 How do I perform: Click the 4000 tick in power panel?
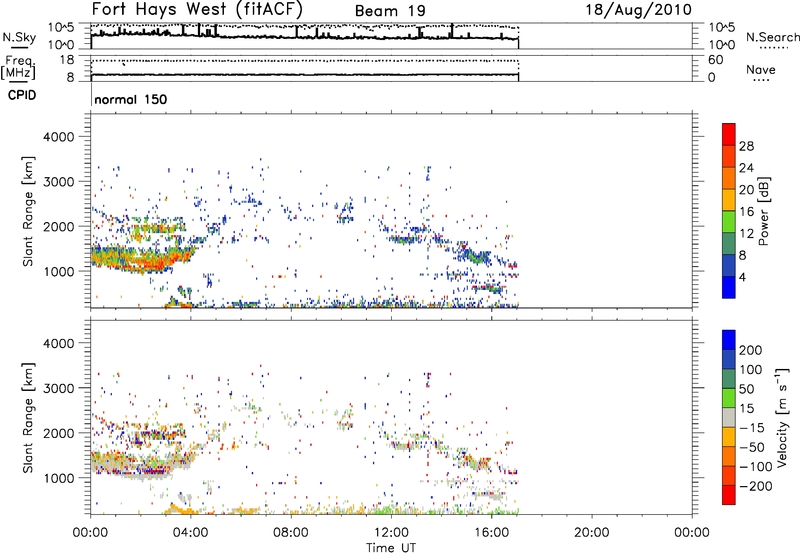[58, 137]
